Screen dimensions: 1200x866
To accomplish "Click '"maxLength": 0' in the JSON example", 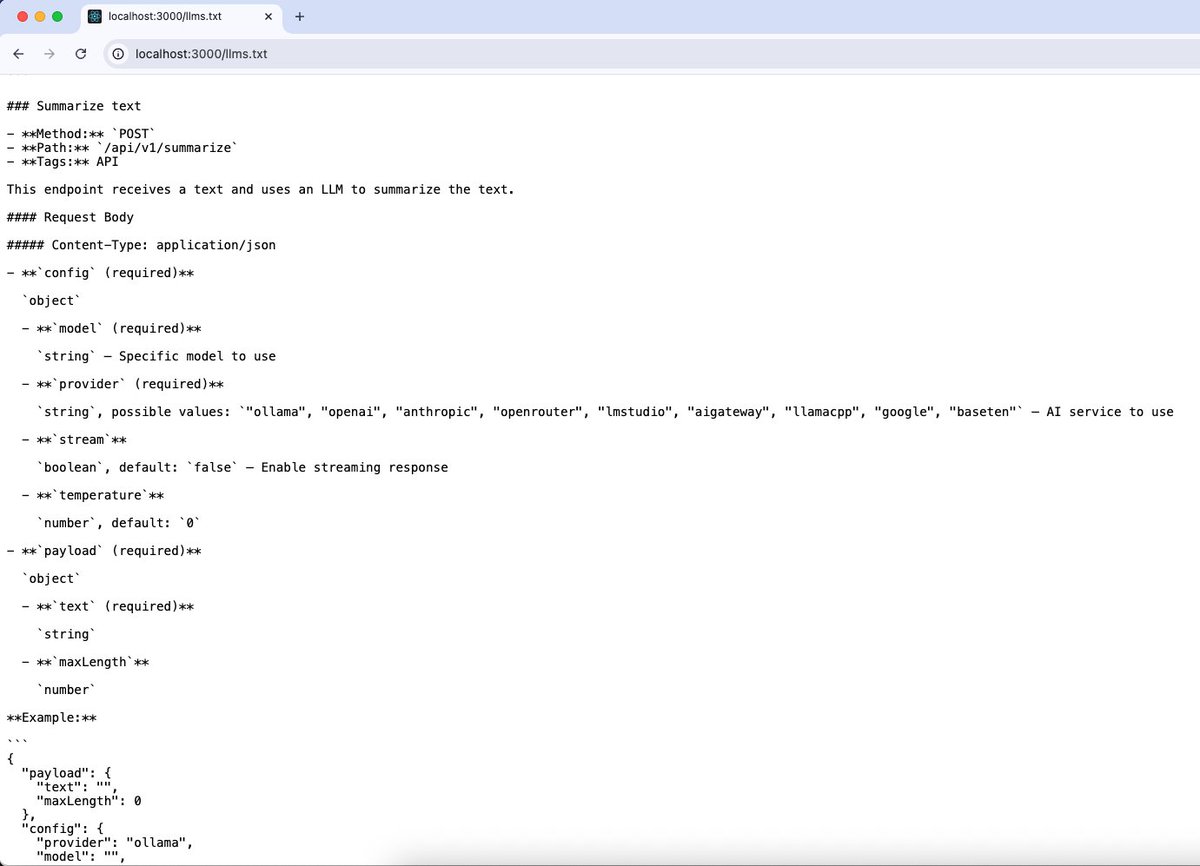I will (x=89, y=801).
